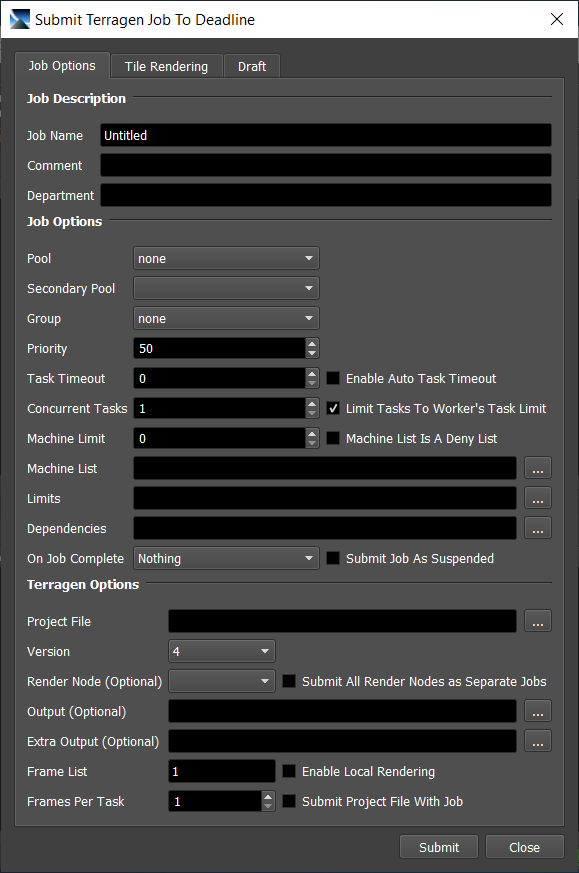579x873 pixels.
Task: Click the Extra Output (Optional) field
Action: pyautogui.click(x=342, y=742)
